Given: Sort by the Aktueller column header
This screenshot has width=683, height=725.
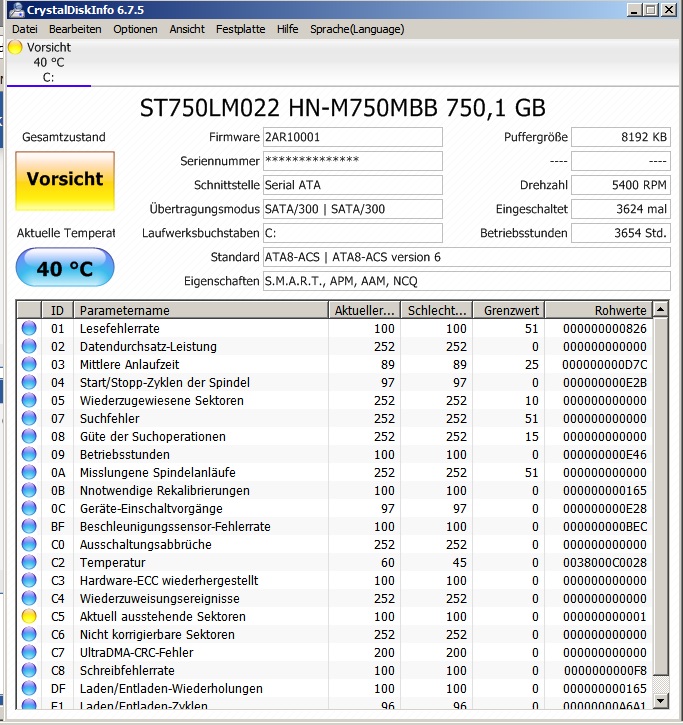Looking at the screenshot, I should pyautogui.click(x=364, y=310).
